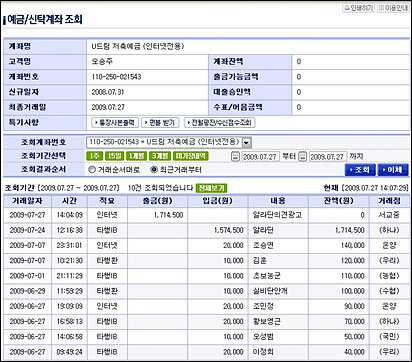
Task: Click the (수협) branch cell
Action: 389,291
